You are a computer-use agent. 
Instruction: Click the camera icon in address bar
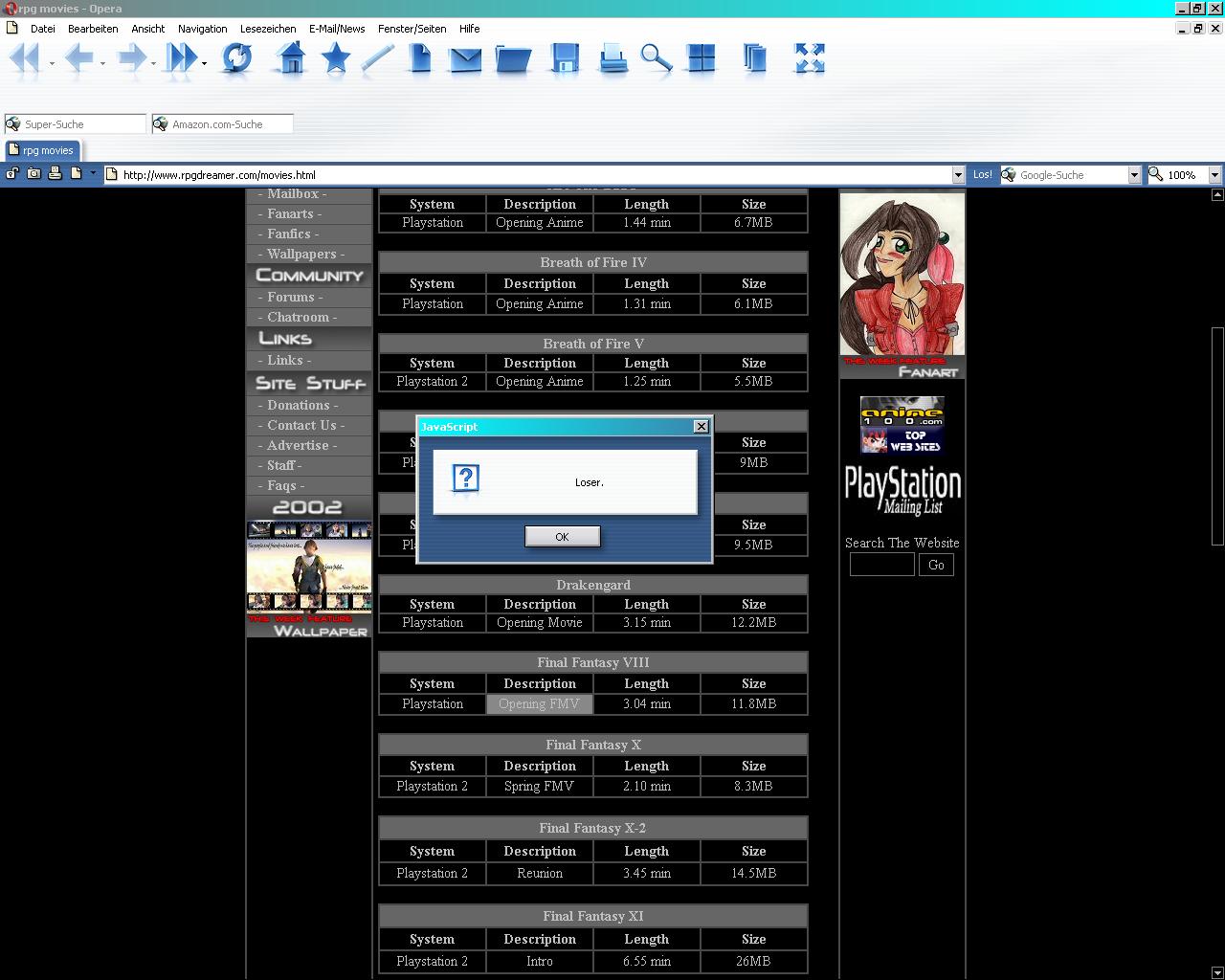pos(33,174)
